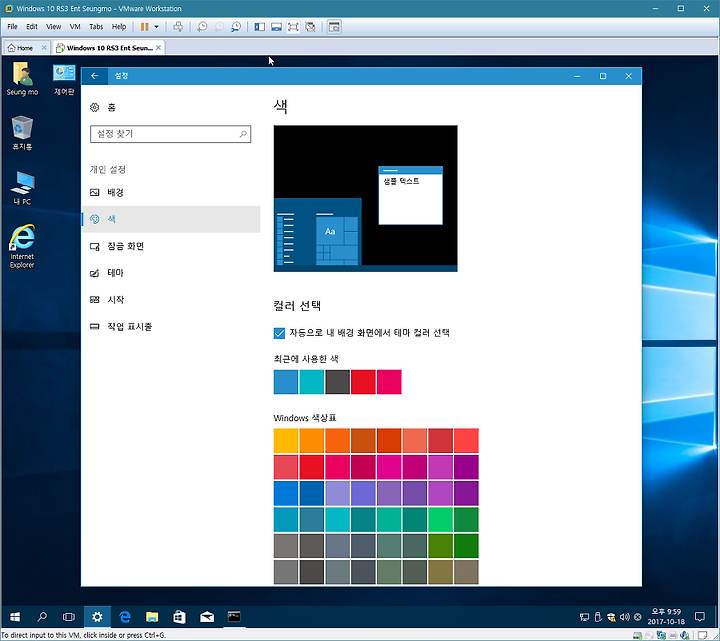Viewport: 720px width, 641px height.
Task: Pick the red recently used color
Action: [x=363, y=382]
